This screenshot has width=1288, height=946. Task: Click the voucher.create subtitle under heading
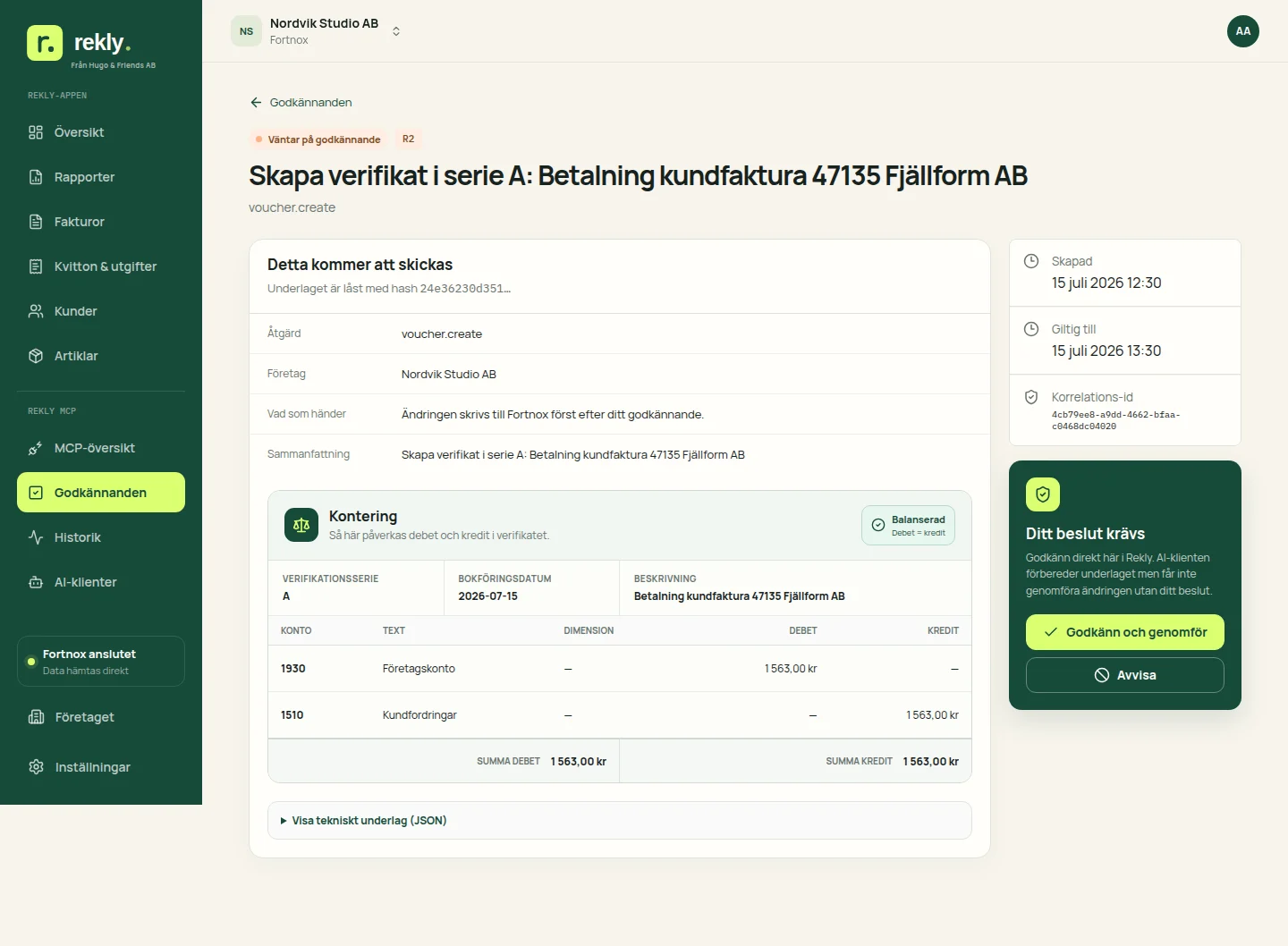point(292,207)
